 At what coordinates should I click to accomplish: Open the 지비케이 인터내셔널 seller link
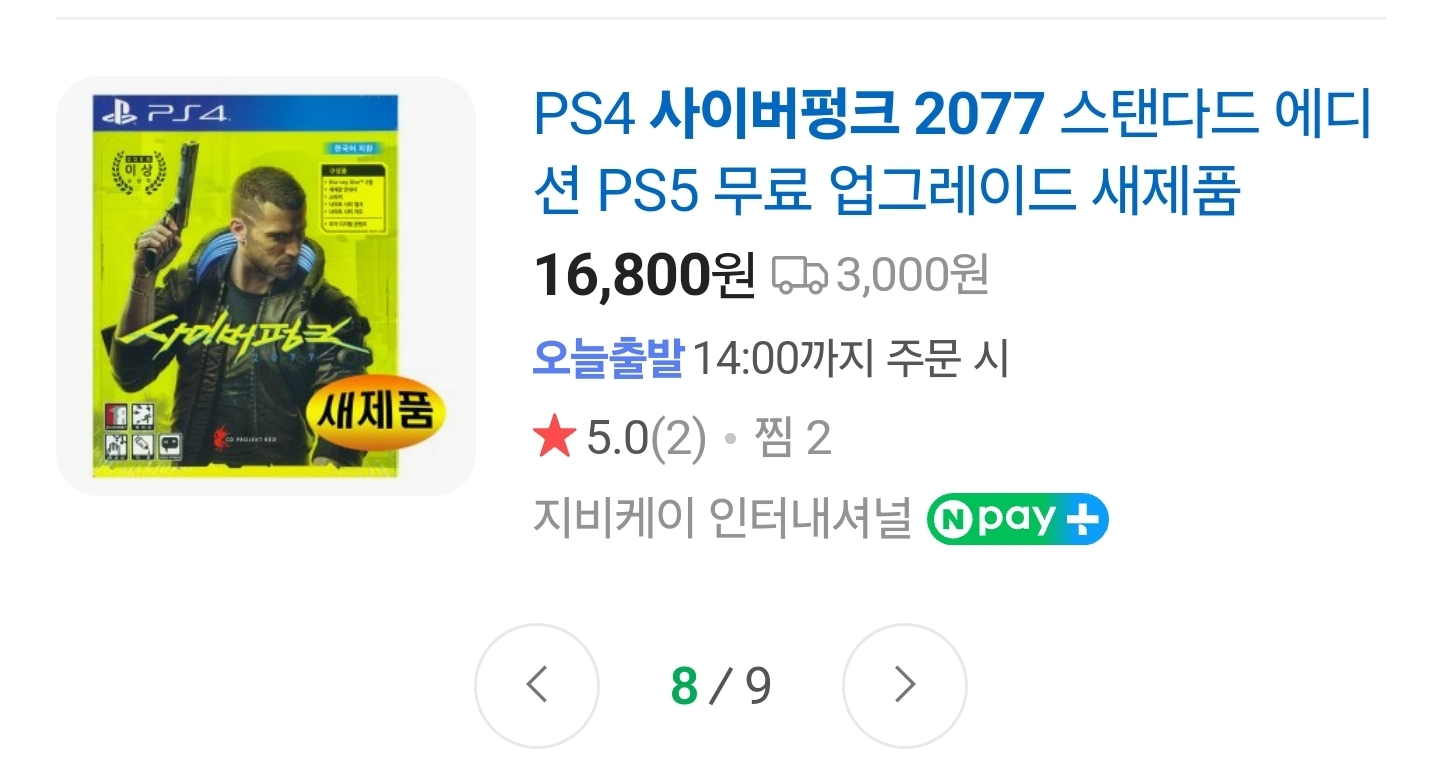point(722,519)
